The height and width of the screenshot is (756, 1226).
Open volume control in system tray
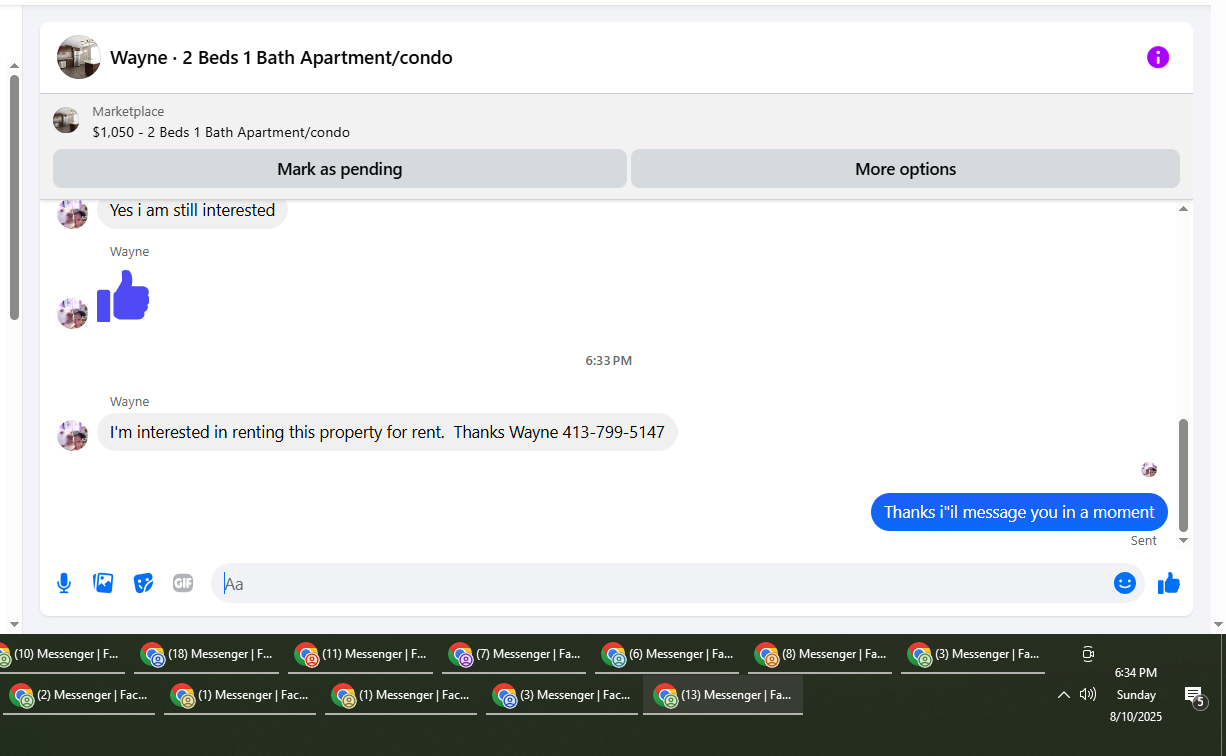coord(1088,694)
